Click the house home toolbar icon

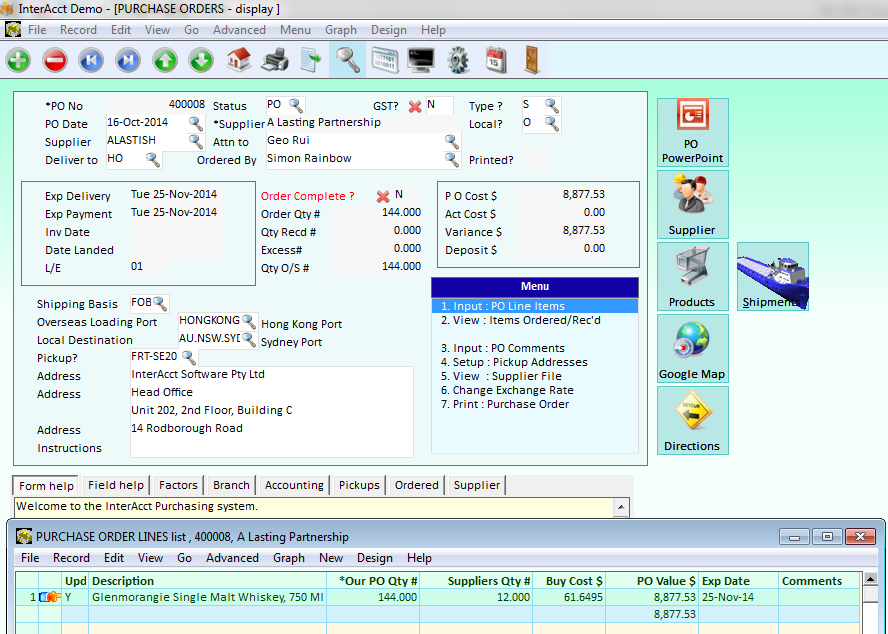pyautogui.click(x=238, y=59)
